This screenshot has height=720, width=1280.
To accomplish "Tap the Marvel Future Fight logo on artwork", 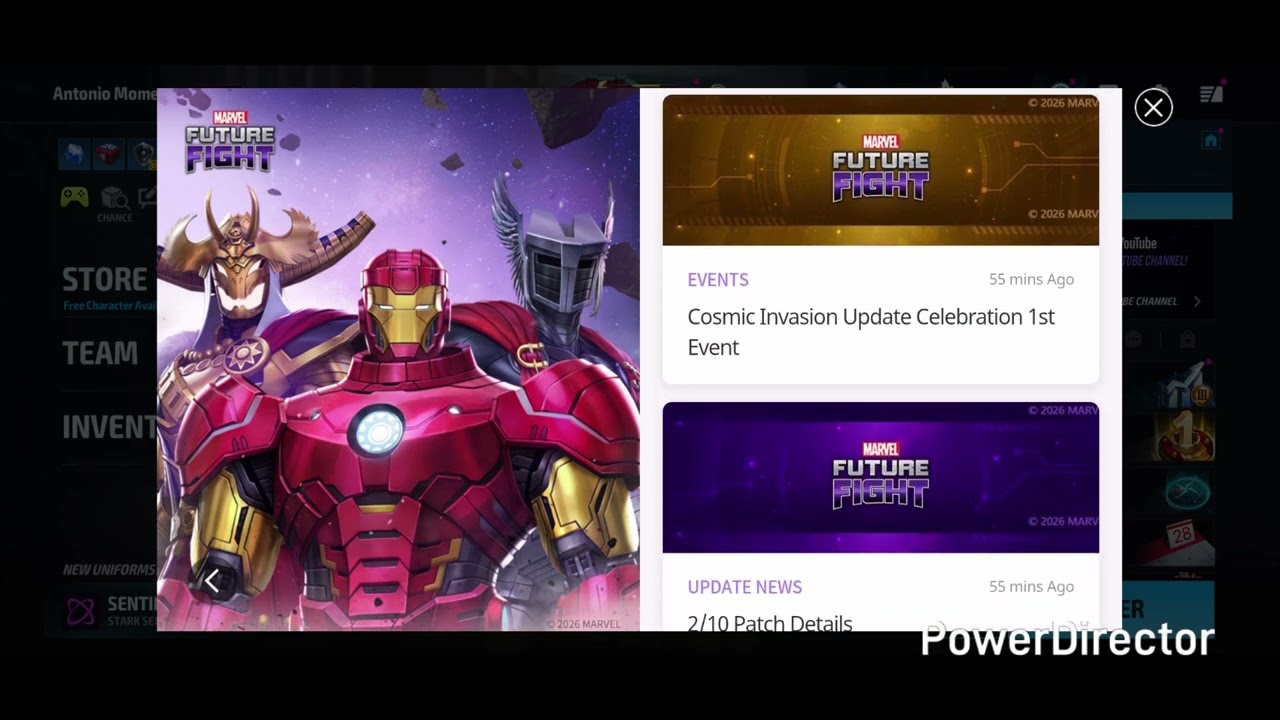I will click(x=229, y=141).
